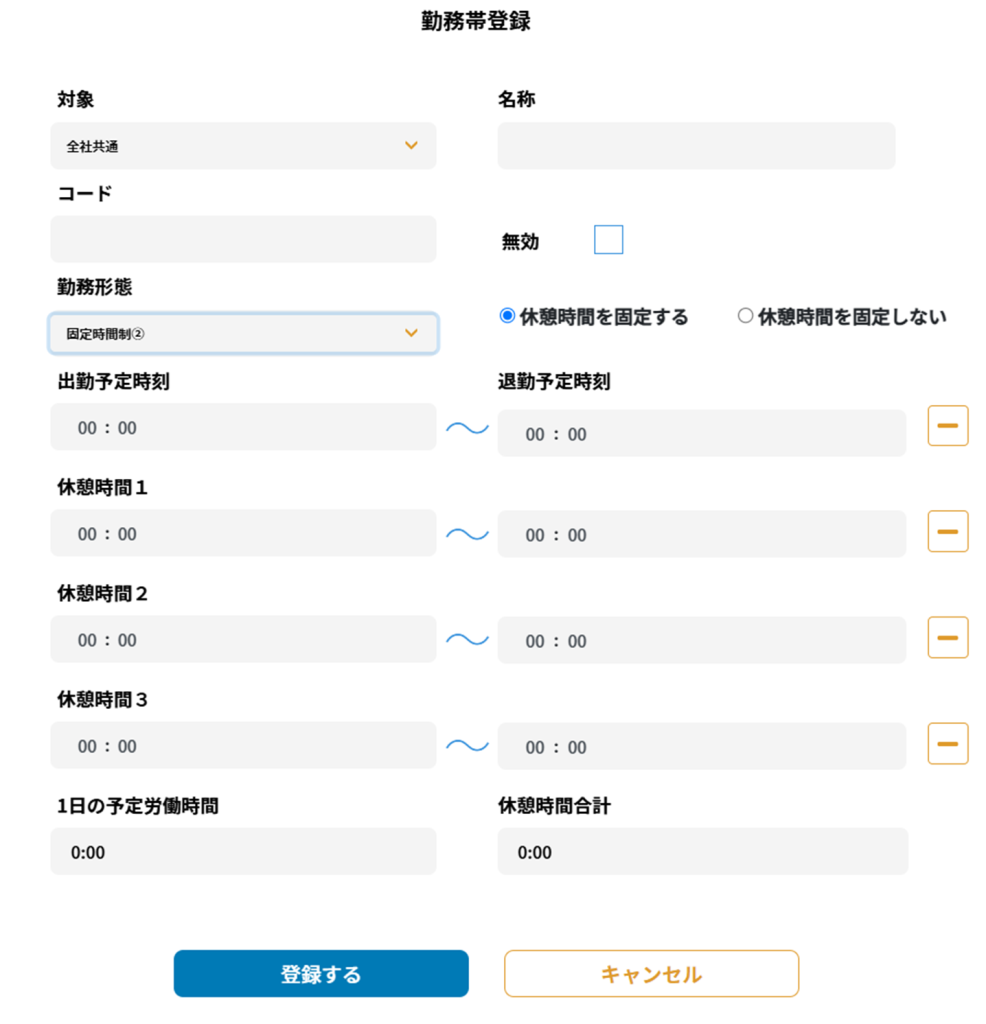Select 休憩時間を固定しない radio option
Screen dimensions: 986x1024
(745, 316)
